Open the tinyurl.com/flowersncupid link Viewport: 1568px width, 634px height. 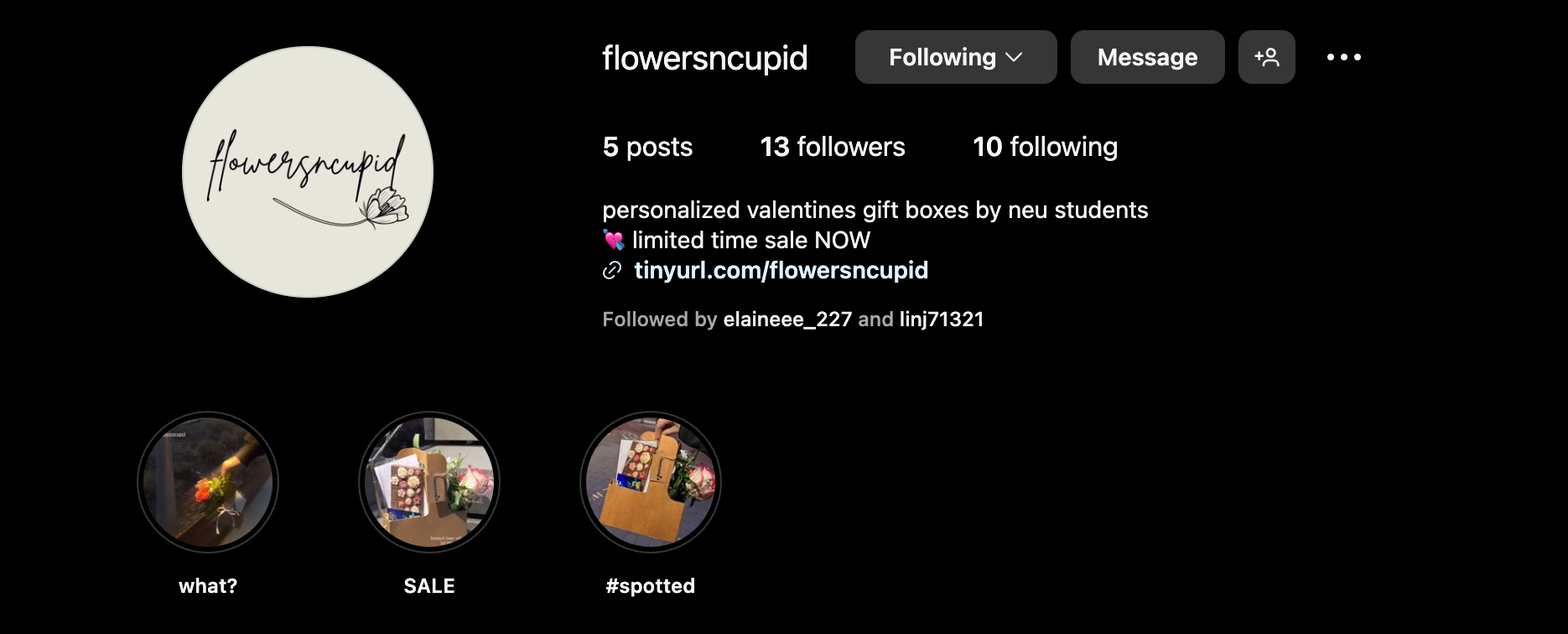[x=781, y=270]
